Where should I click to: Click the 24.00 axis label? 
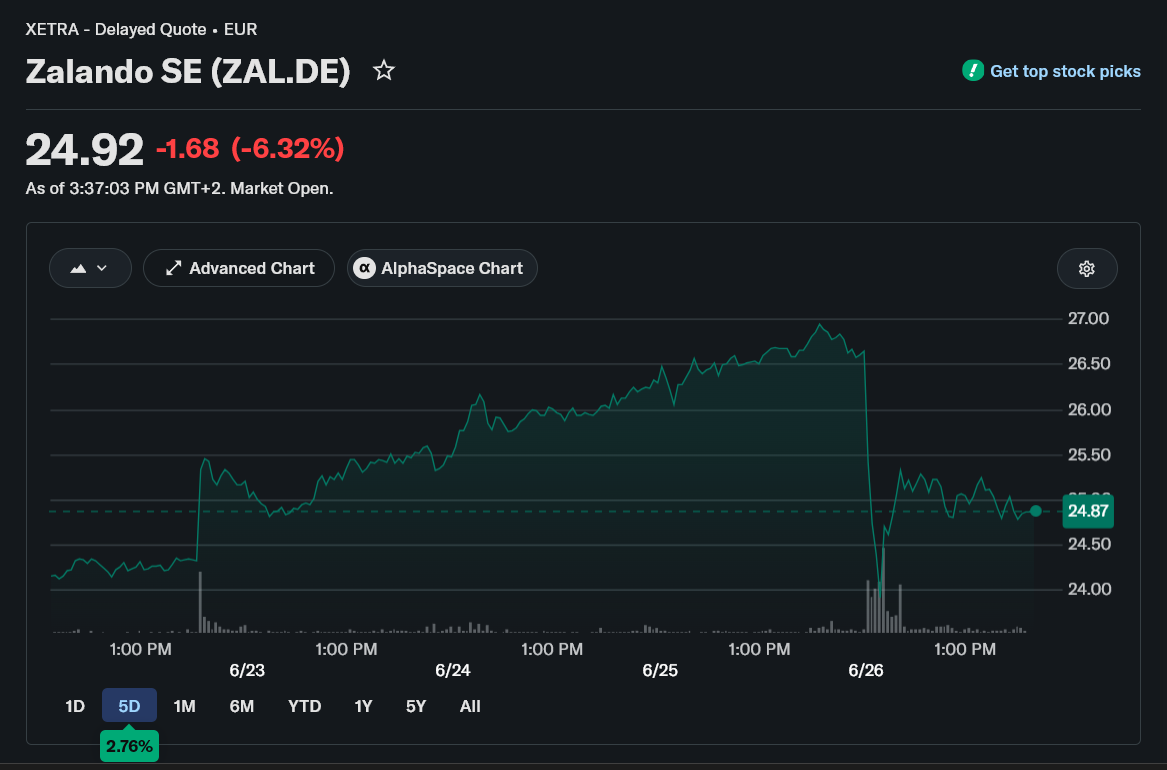(x=1089, y=589)
